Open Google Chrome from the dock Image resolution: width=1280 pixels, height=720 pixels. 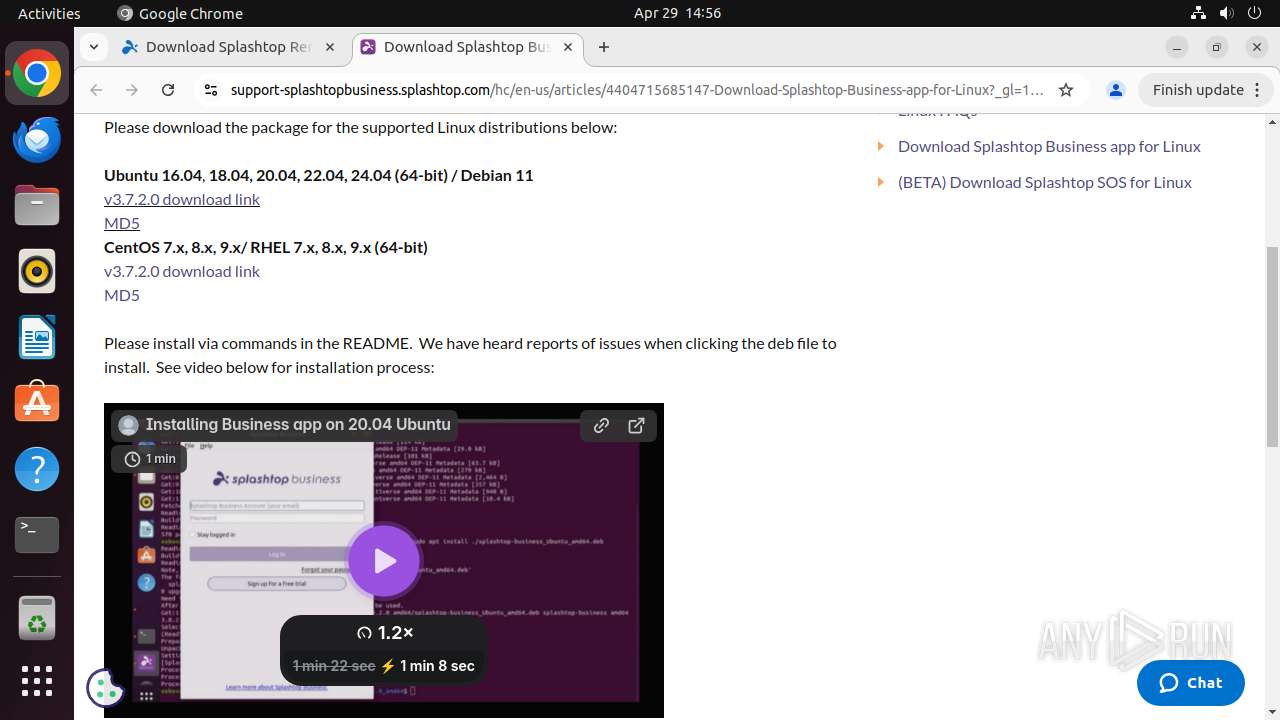pos(37,74)
